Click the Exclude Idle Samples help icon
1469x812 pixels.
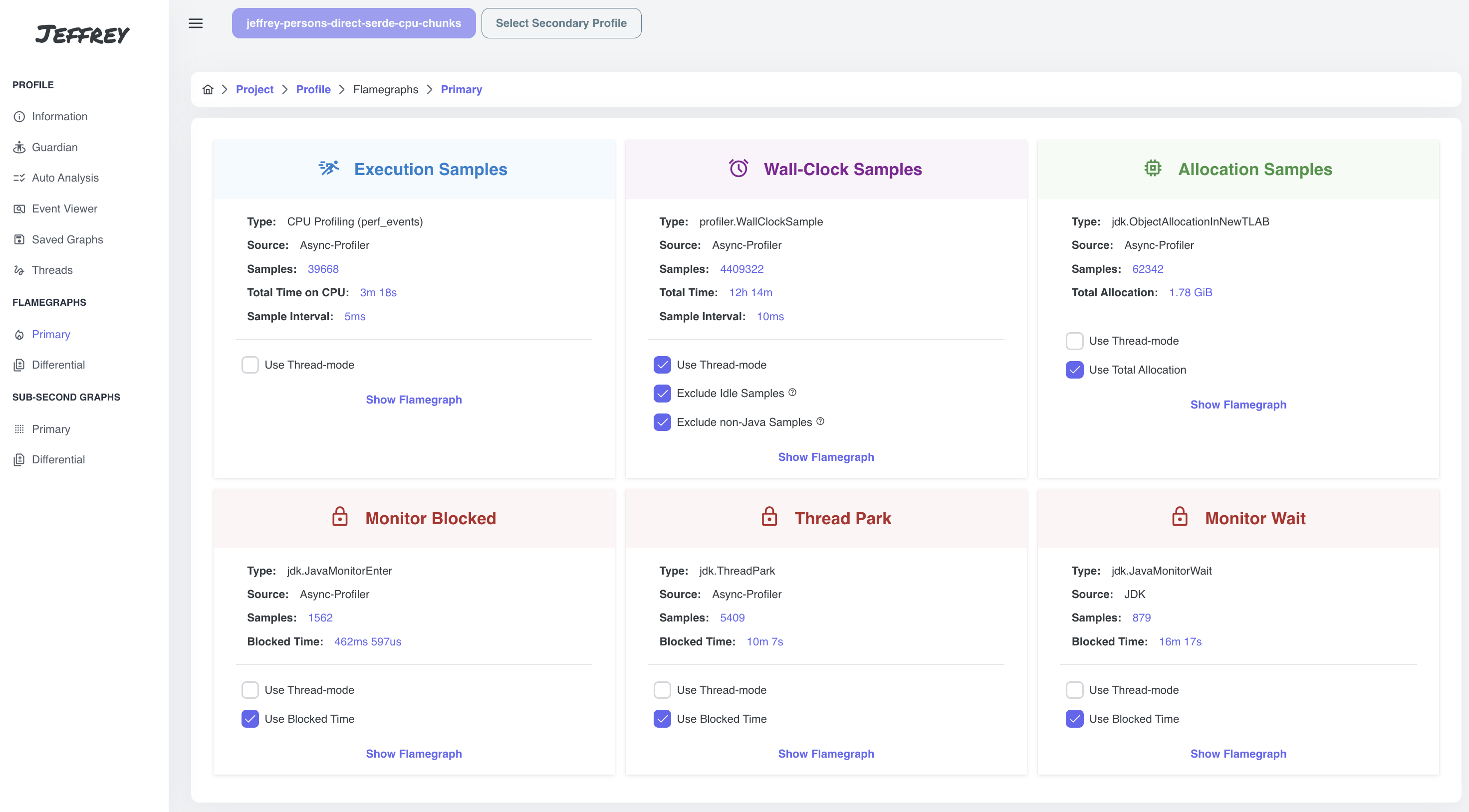coord(792,393)
